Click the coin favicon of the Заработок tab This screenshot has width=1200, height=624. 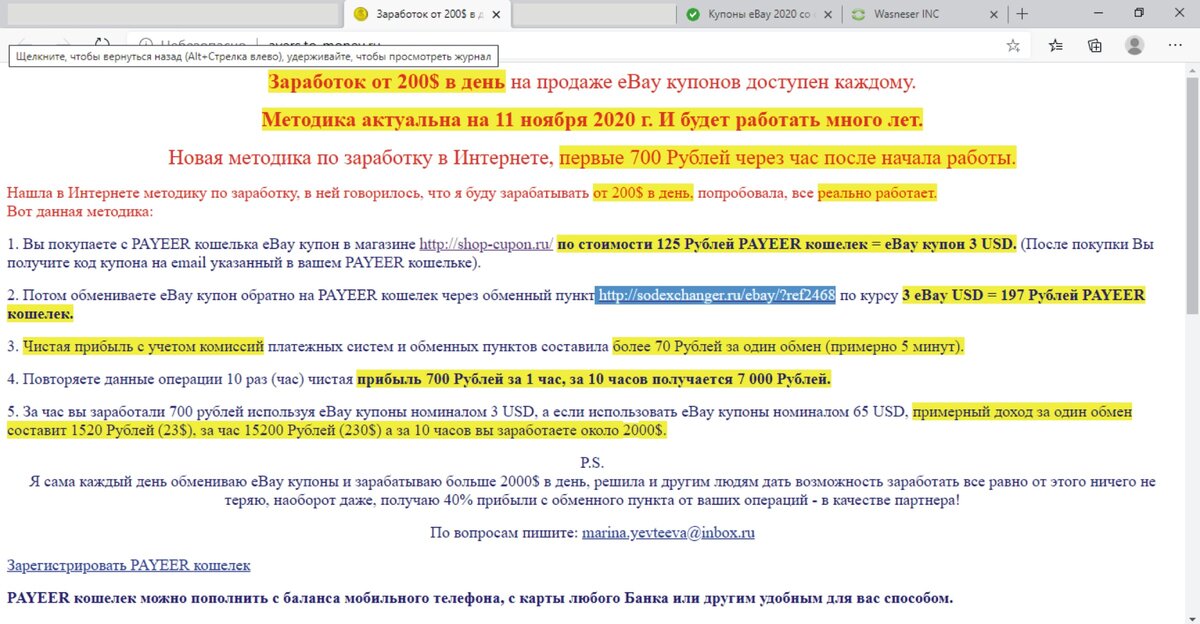[361, 14]
